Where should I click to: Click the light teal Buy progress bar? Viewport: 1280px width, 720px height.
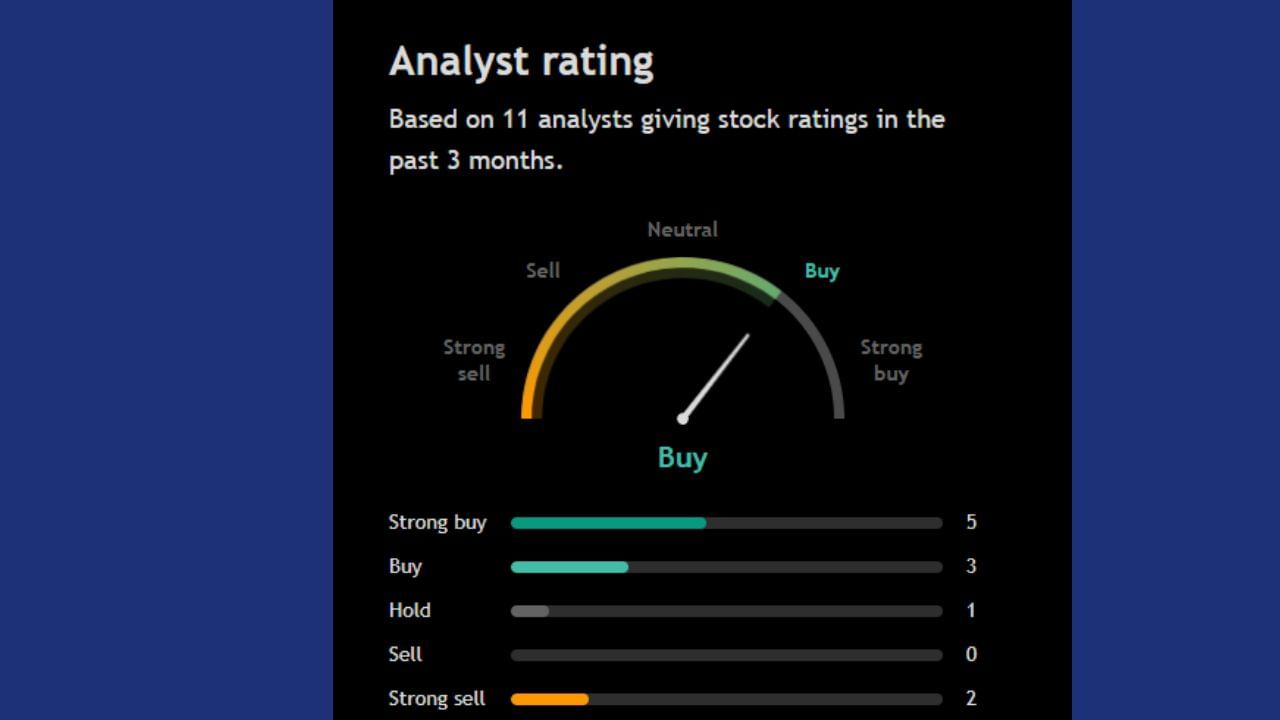point(569,567)
